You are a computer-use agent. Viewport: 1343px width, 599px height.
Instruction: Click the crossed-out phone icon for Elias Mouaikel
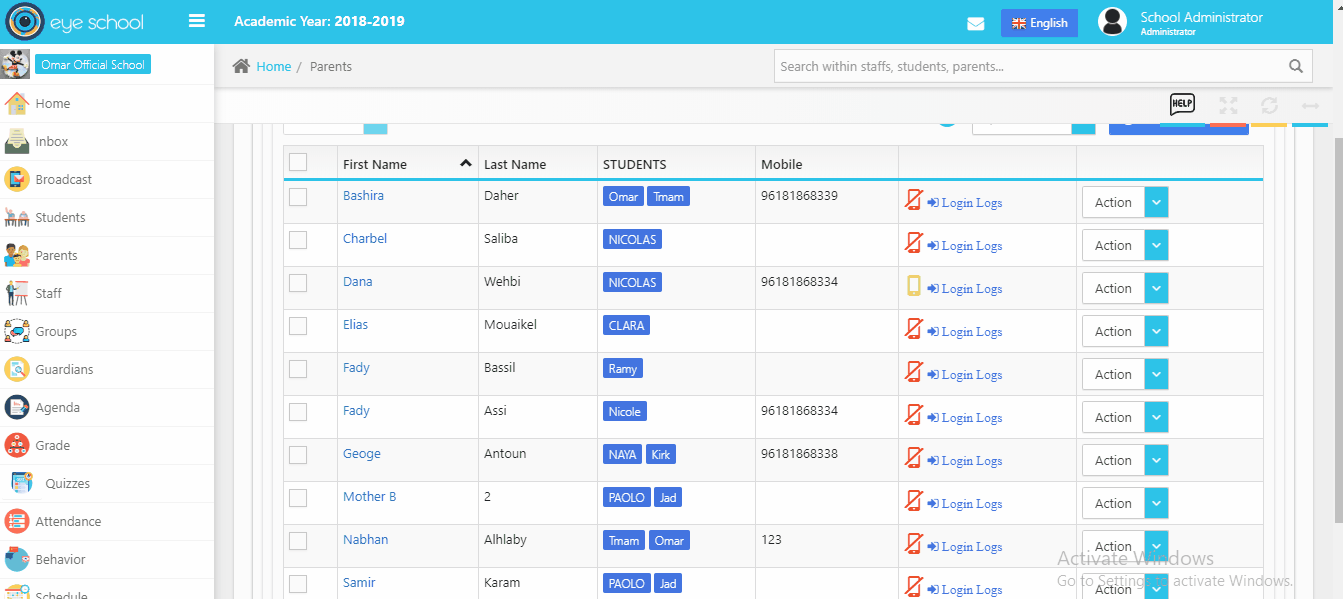tap(913, 329)
